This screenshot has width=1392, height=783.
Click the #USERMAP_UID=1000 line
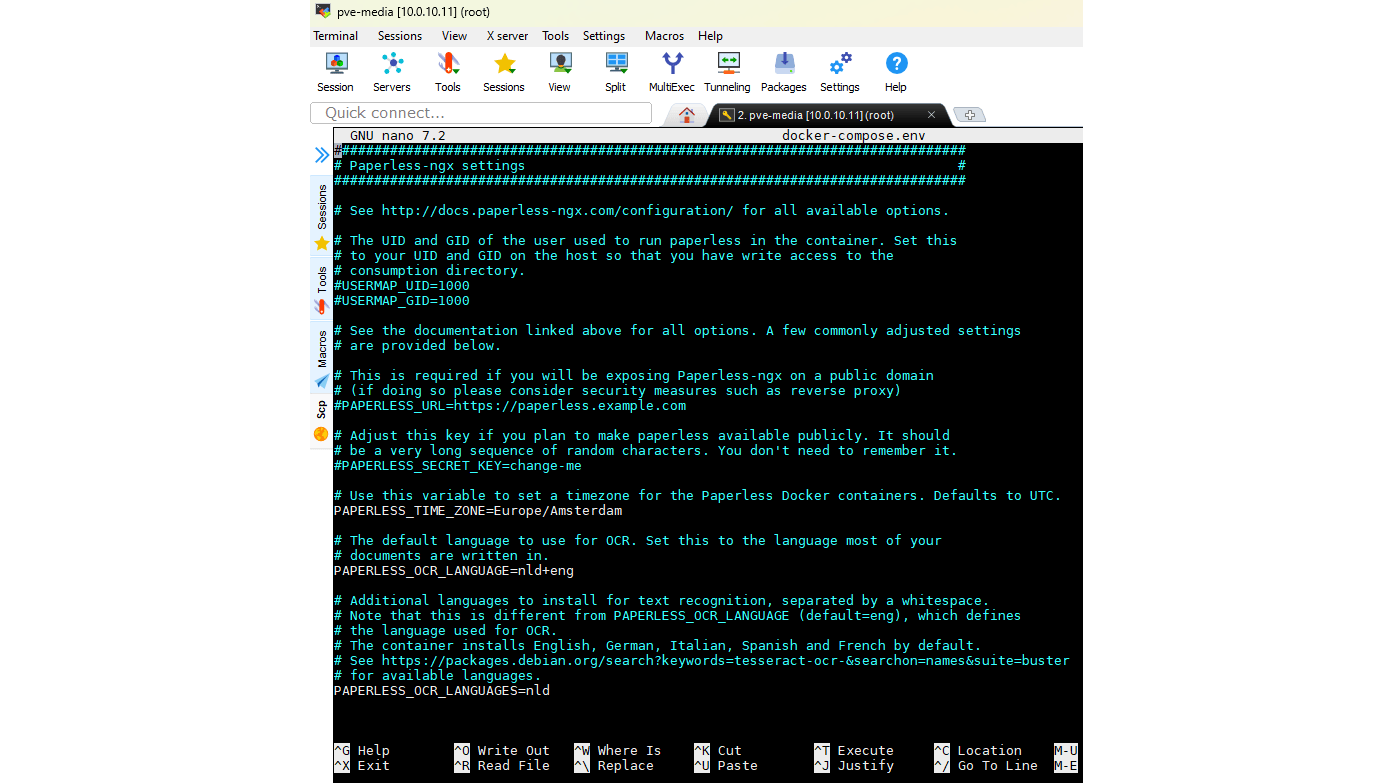402,286
